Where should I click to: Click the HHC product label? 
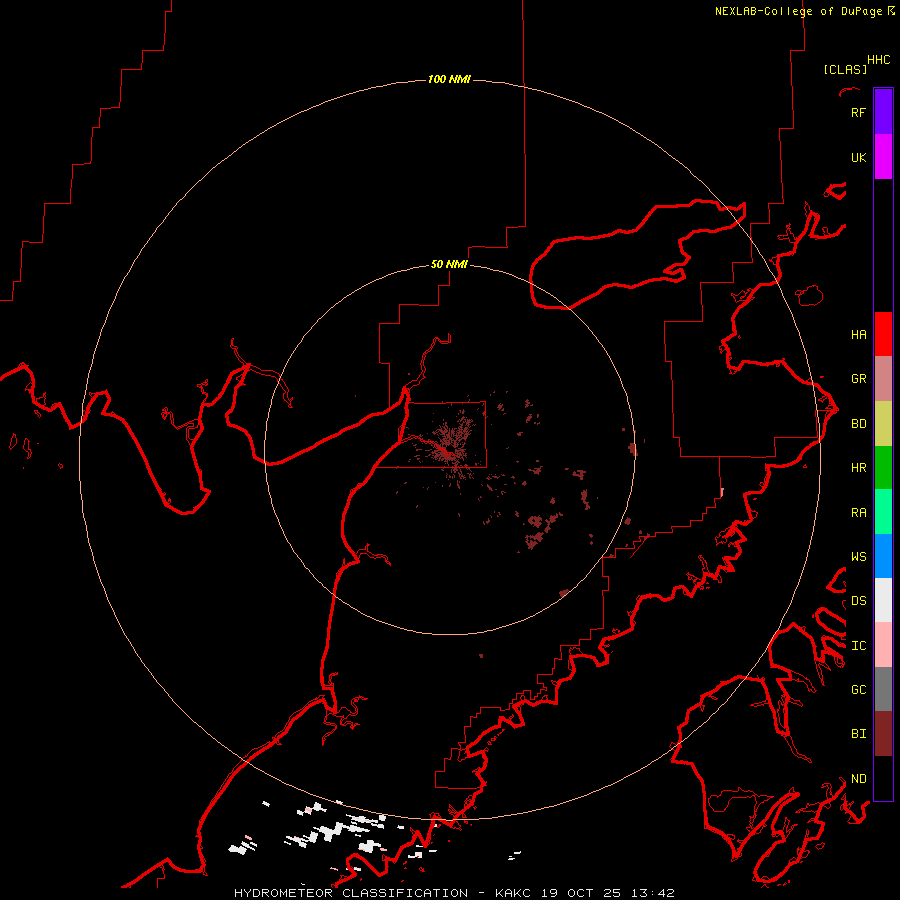coord(879,60)
